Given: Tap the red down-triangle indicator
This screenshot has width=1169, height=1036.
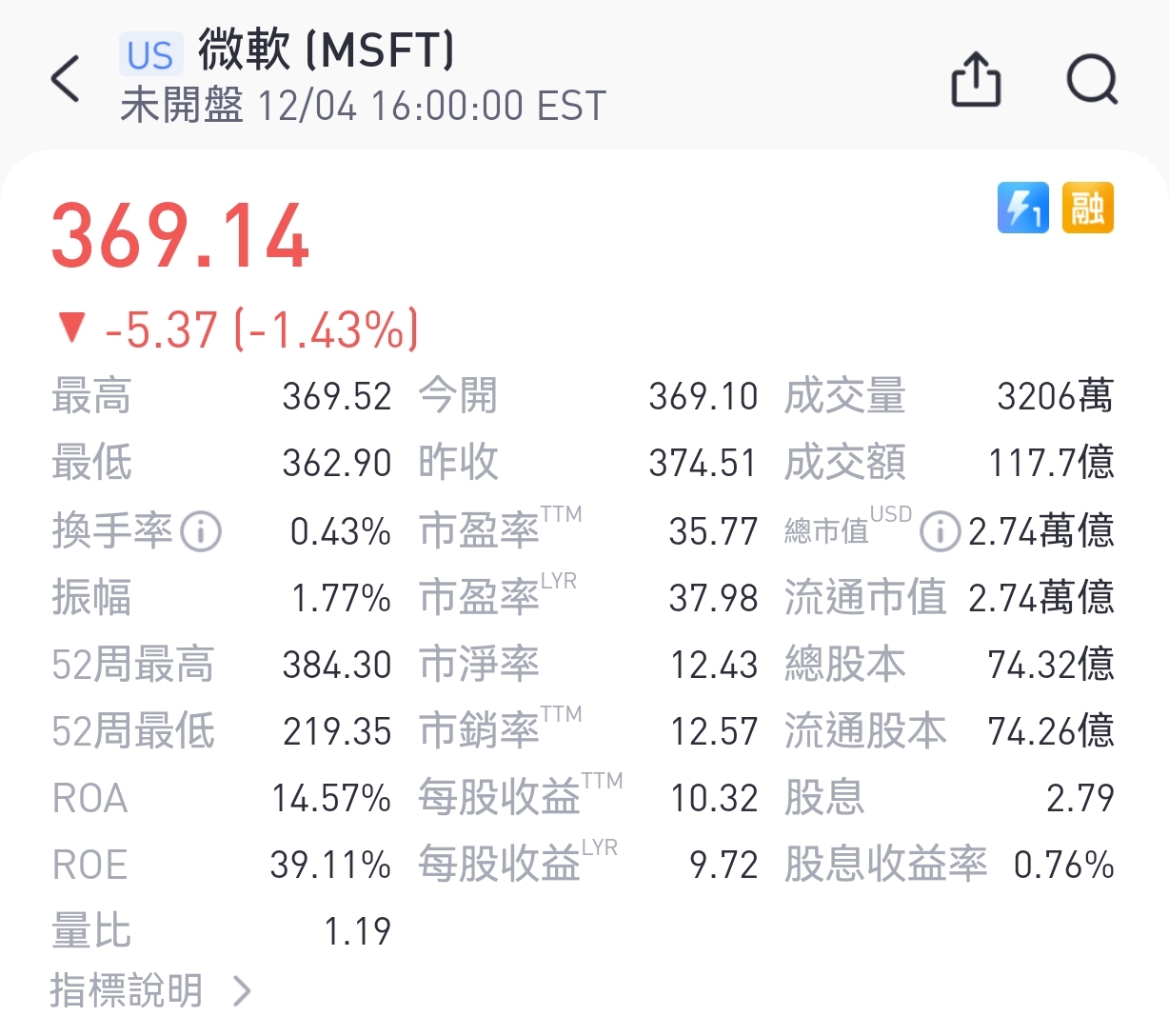Looking at the screenshot, I should (71, 328).
